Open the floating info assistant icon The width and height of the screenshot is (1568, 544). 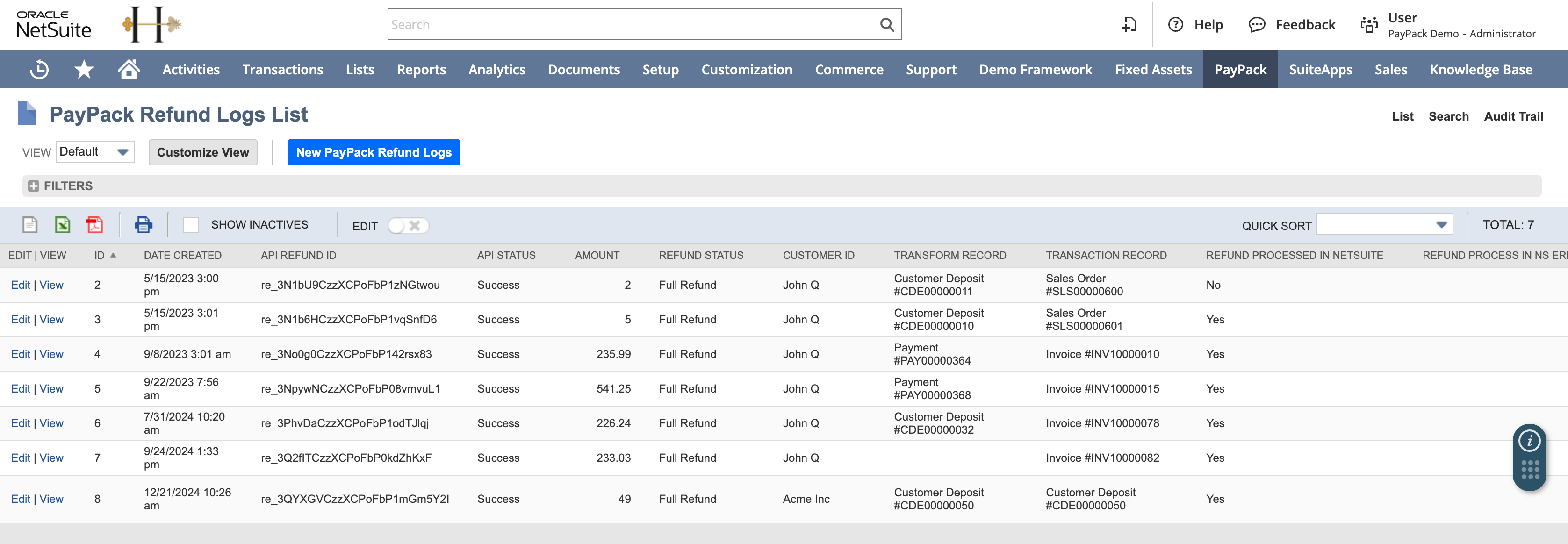1529,441
